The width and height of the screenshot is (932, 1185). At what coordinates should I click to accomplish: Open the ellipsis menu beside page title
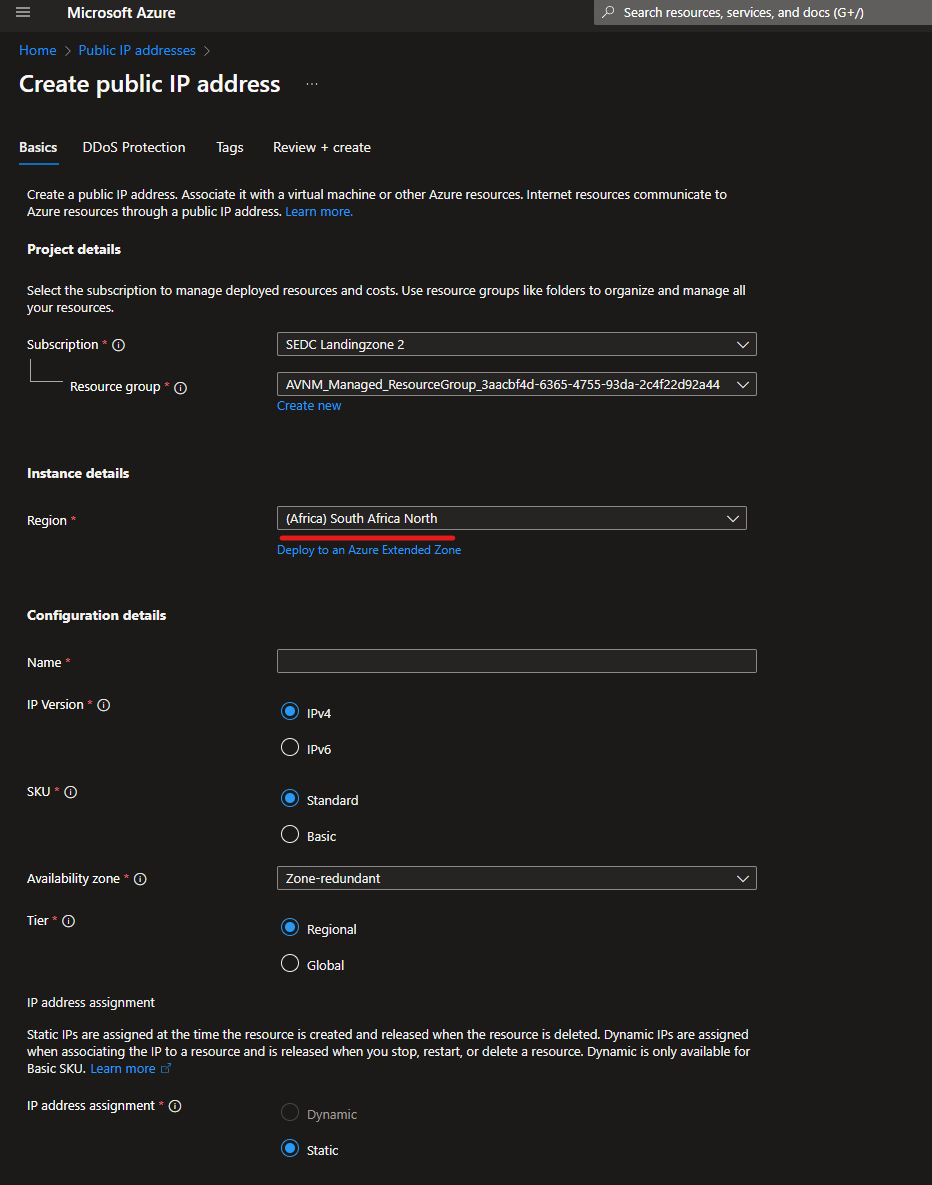click(311, 84)
